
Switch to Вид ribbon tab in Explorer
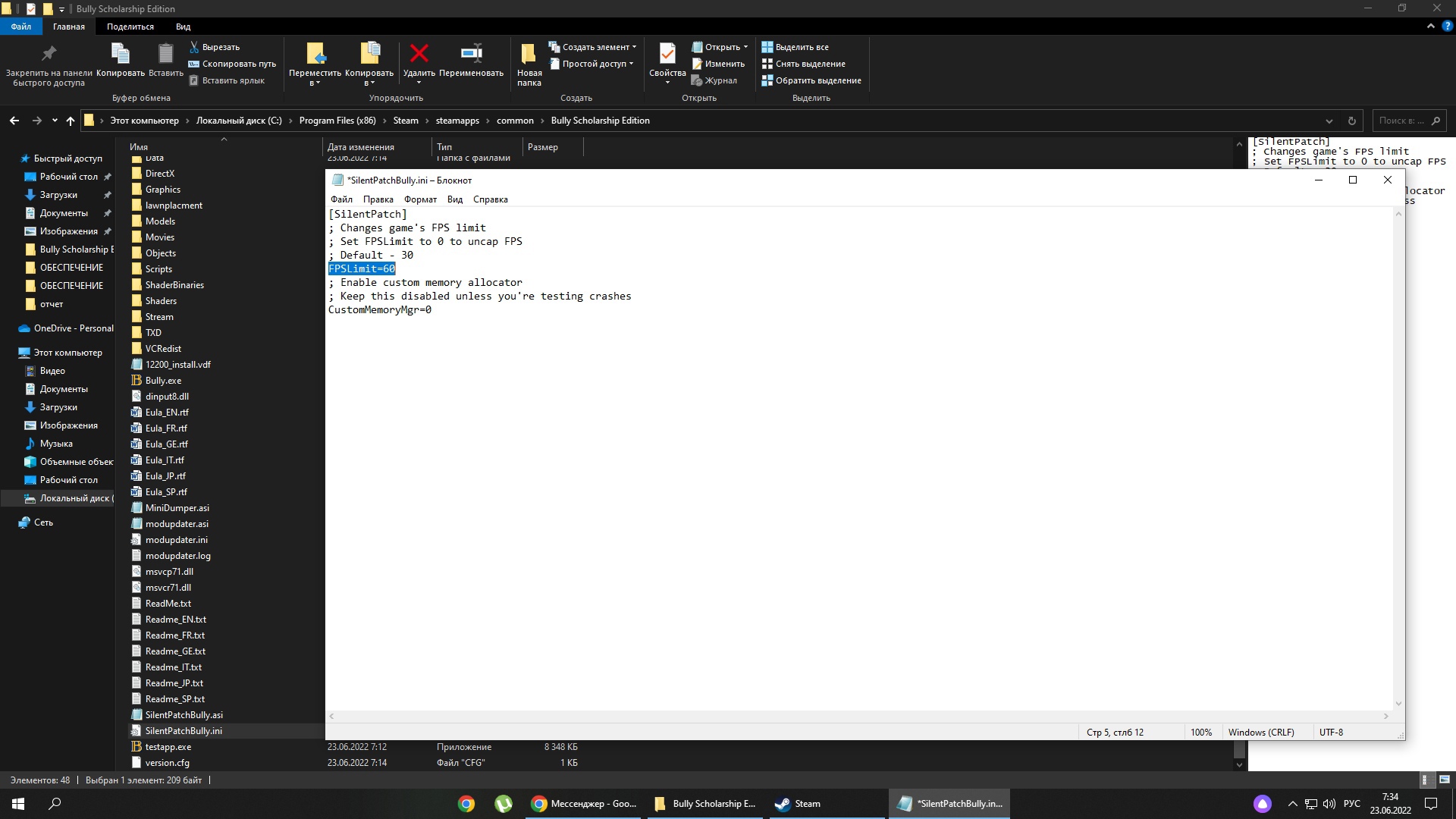click(183, 27)
